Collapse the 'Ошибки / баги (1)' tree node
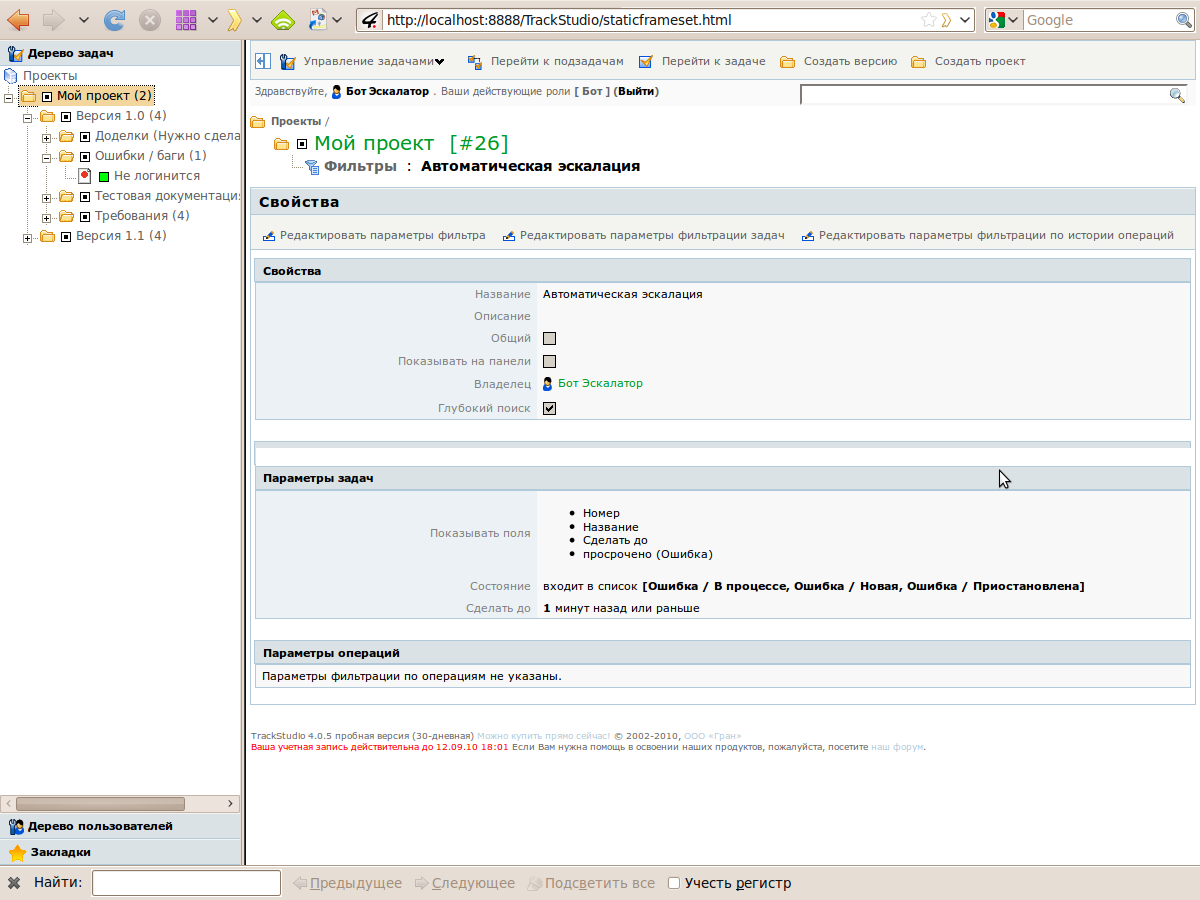 tap(47, 157)
